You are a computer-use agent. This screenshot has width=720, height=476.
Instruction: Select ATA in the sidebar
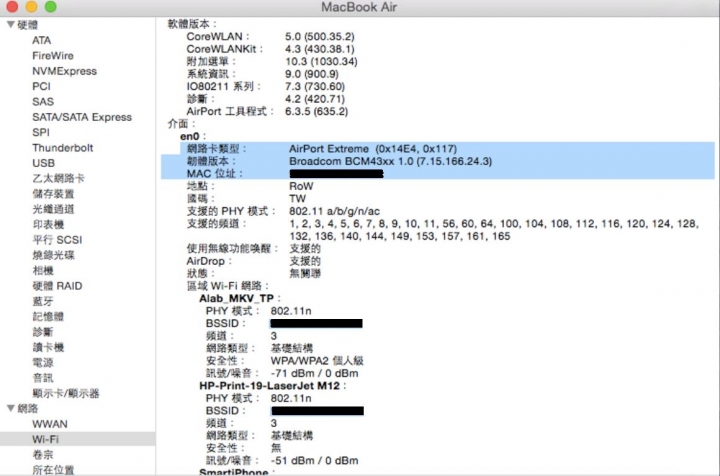(x=41, y=40)
